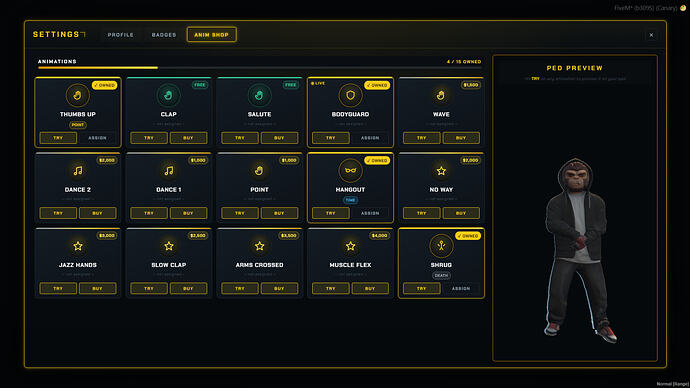The image size is (690, 388).
Task: Buy the Arms Crossed animation
Action: coord(279,288)
